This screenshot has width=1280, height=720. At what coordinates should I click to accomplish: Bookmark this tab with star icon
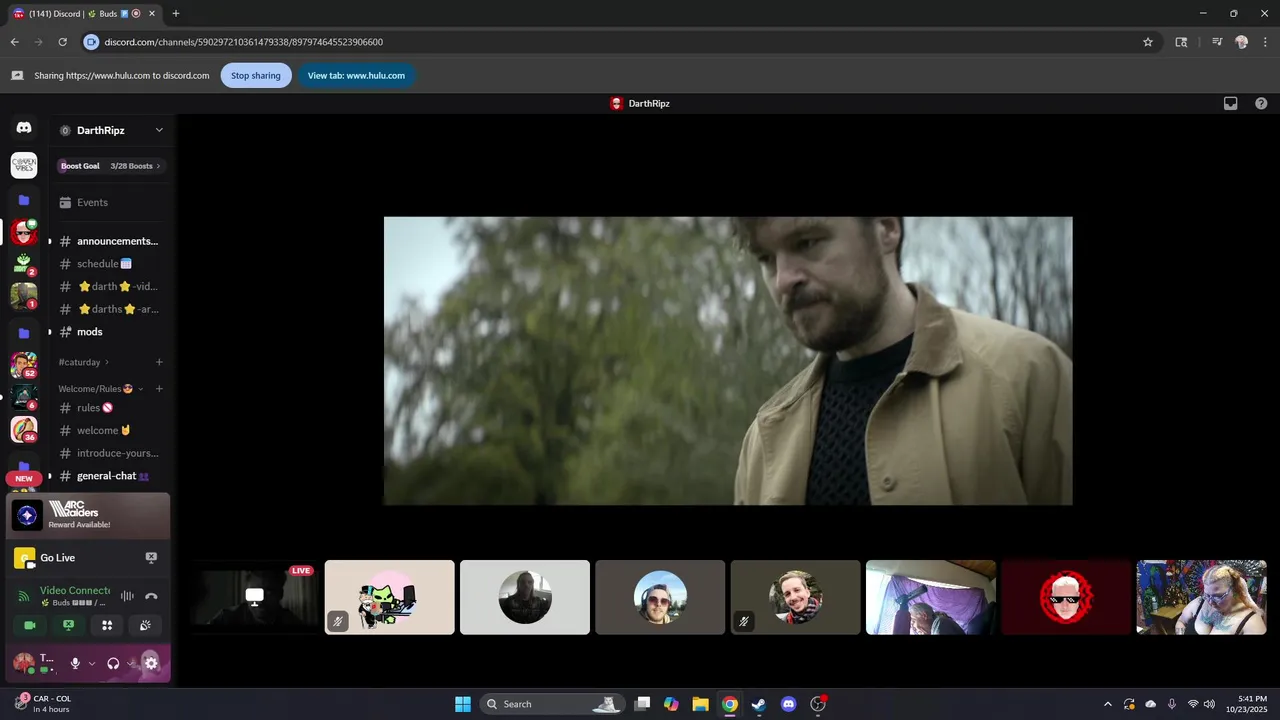tap(1148, 42)
